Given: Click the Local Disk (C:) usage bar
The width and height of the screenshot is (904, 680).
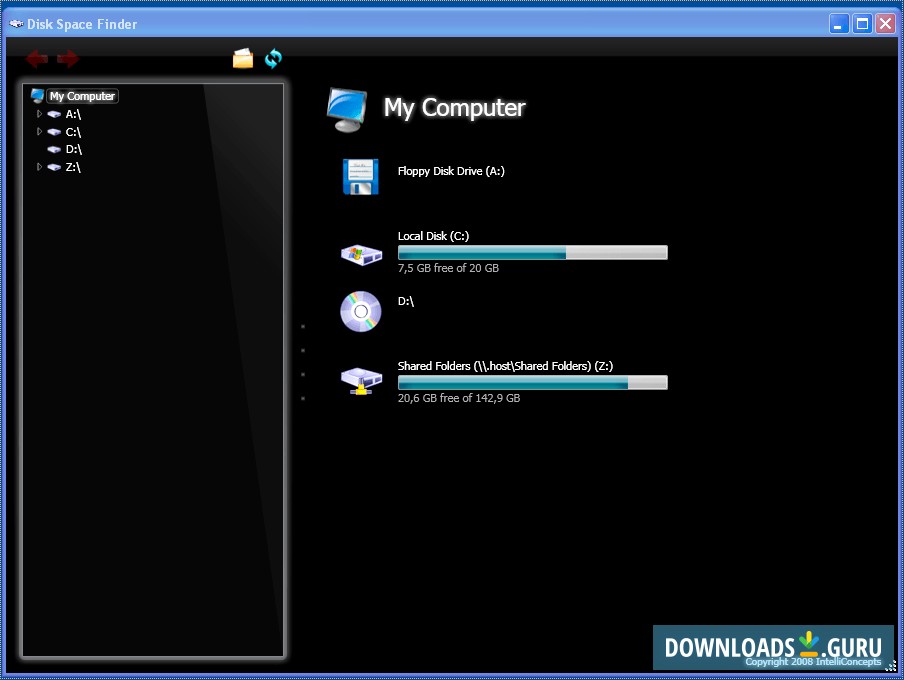Looking at the screenshot, I should pyautogui.click(x=533, y=252).
